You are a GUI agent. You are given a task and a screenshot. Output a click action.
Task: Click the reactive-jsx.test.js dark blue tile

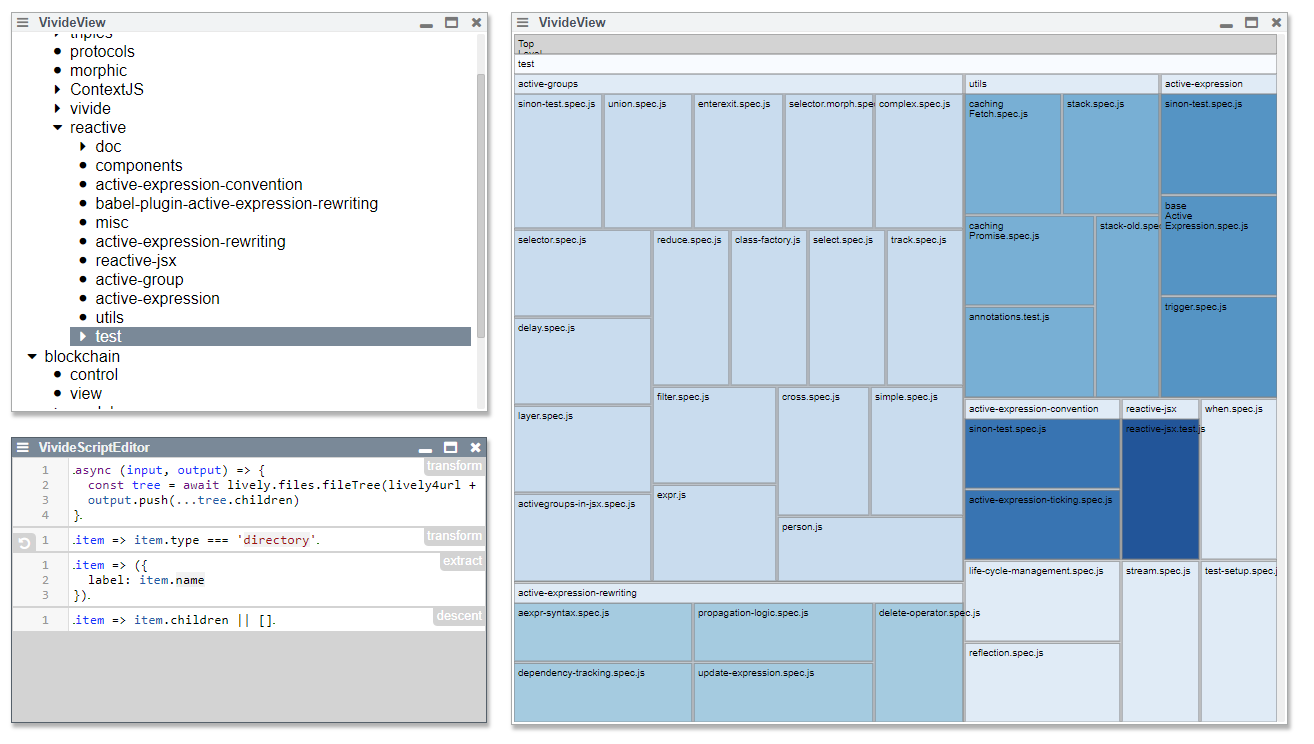tap(1160, 490)
